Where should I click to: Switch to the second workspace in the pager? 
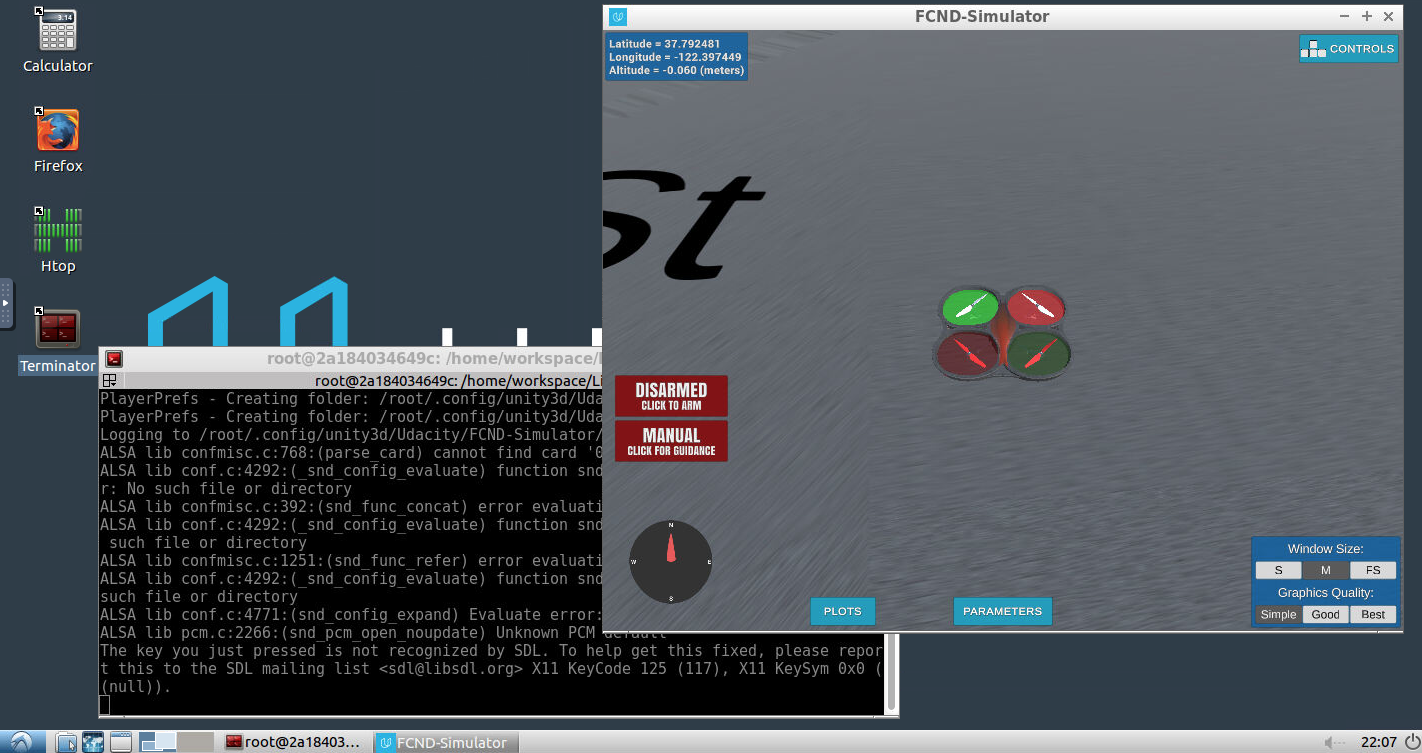(195, 742)
